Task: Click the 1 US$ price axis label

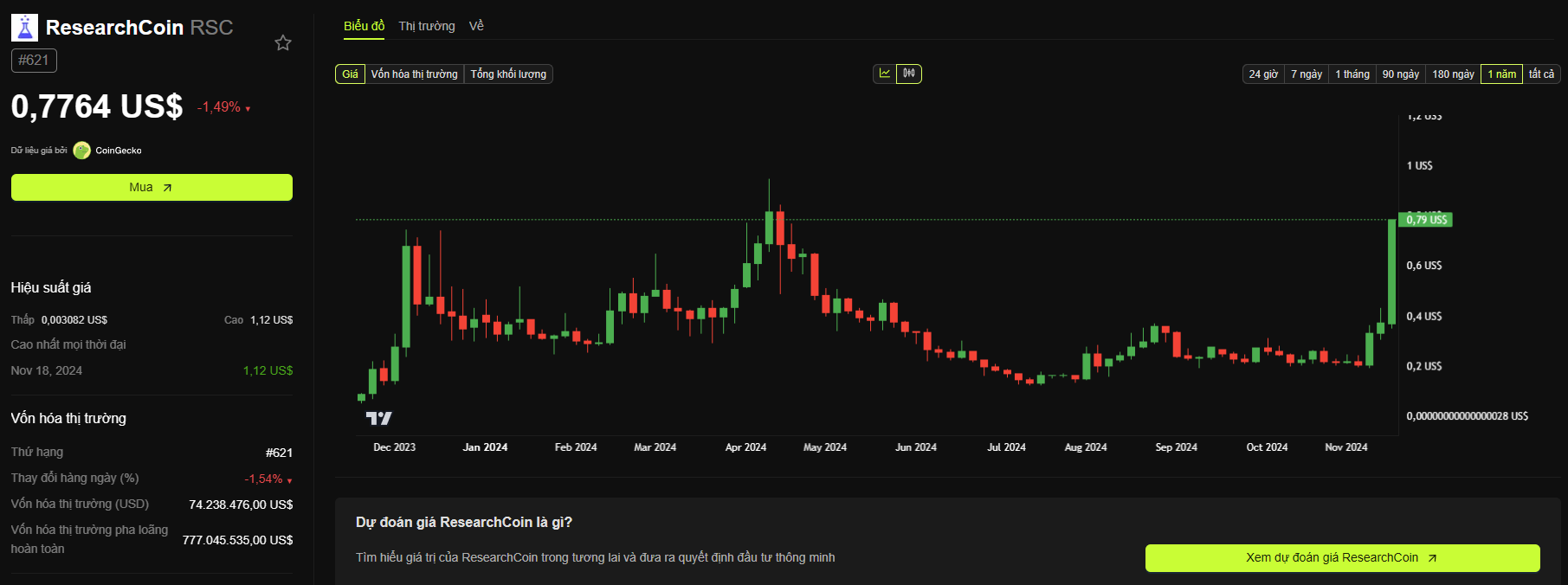Action: tap(1419, 165)
